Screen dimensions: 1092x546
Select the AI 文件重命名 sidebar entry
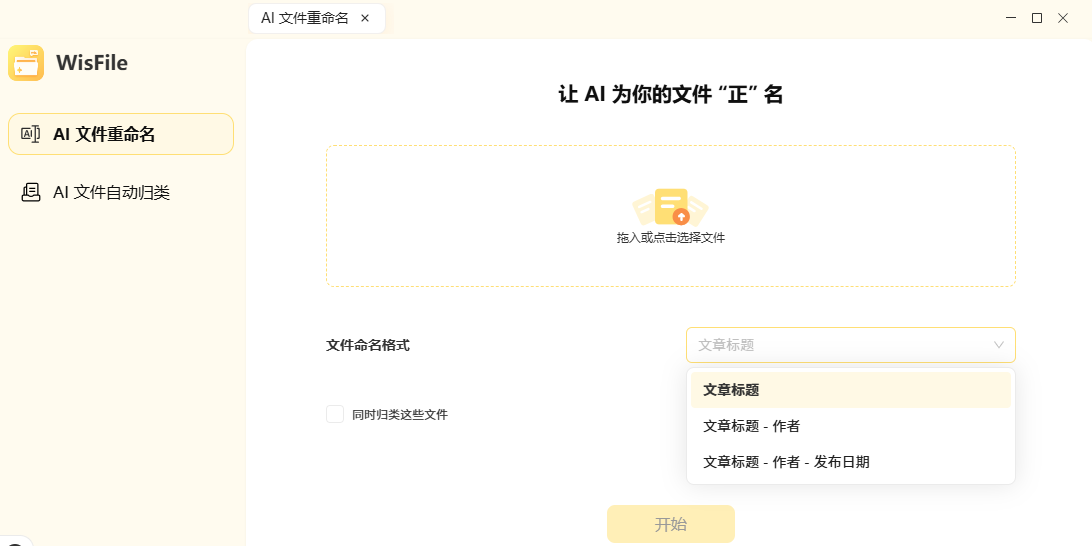pos(104,134)
